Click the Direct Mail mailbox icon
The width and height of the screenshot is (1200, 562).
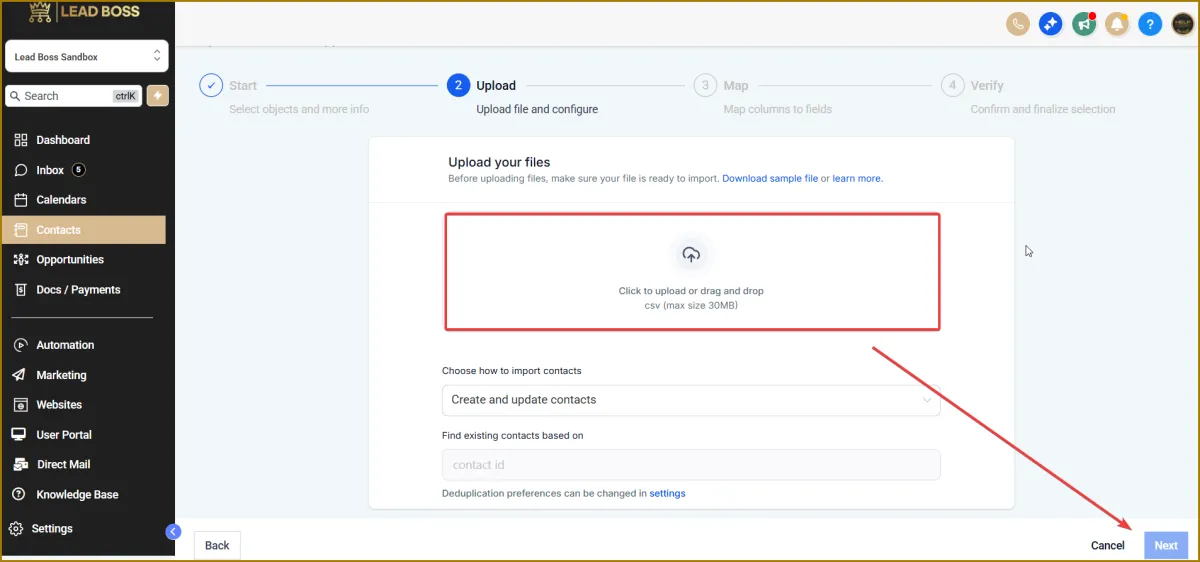[x=19, y=464]
